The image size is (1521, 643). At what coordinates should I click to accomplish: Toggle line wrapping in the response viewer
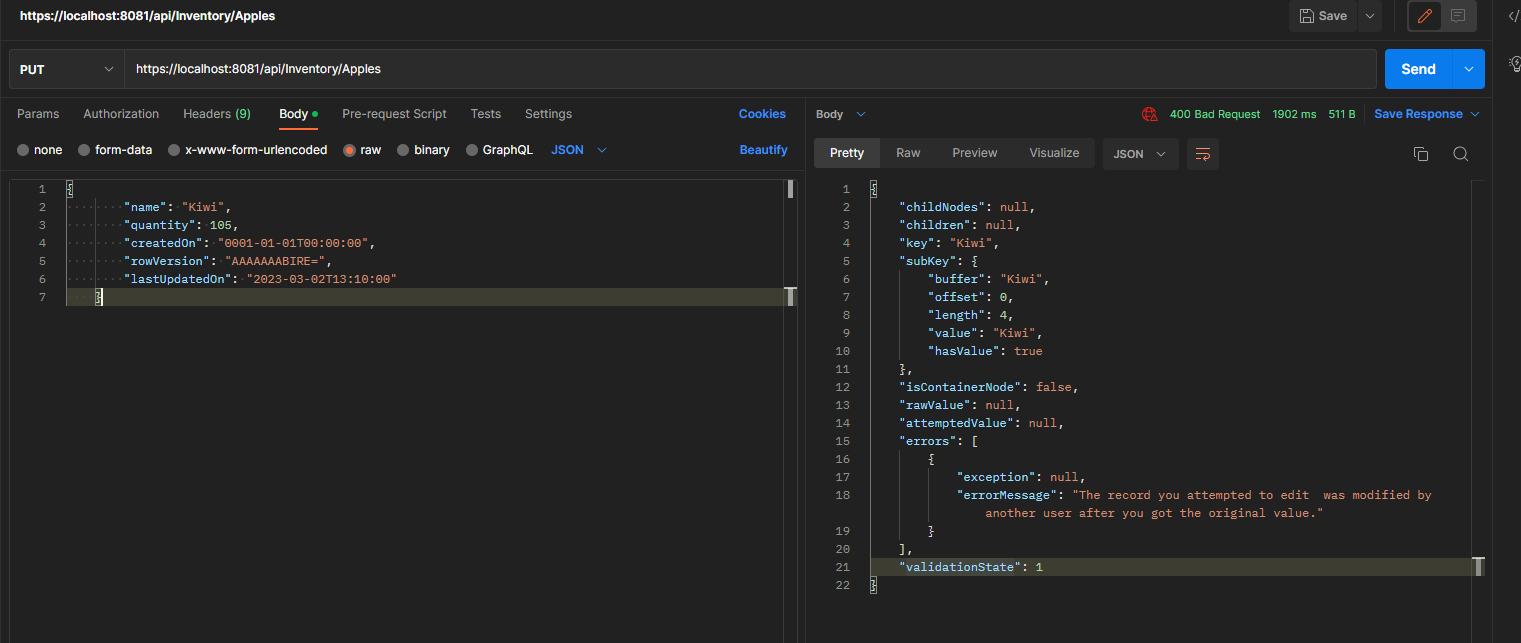click(x=1202, y=154)
